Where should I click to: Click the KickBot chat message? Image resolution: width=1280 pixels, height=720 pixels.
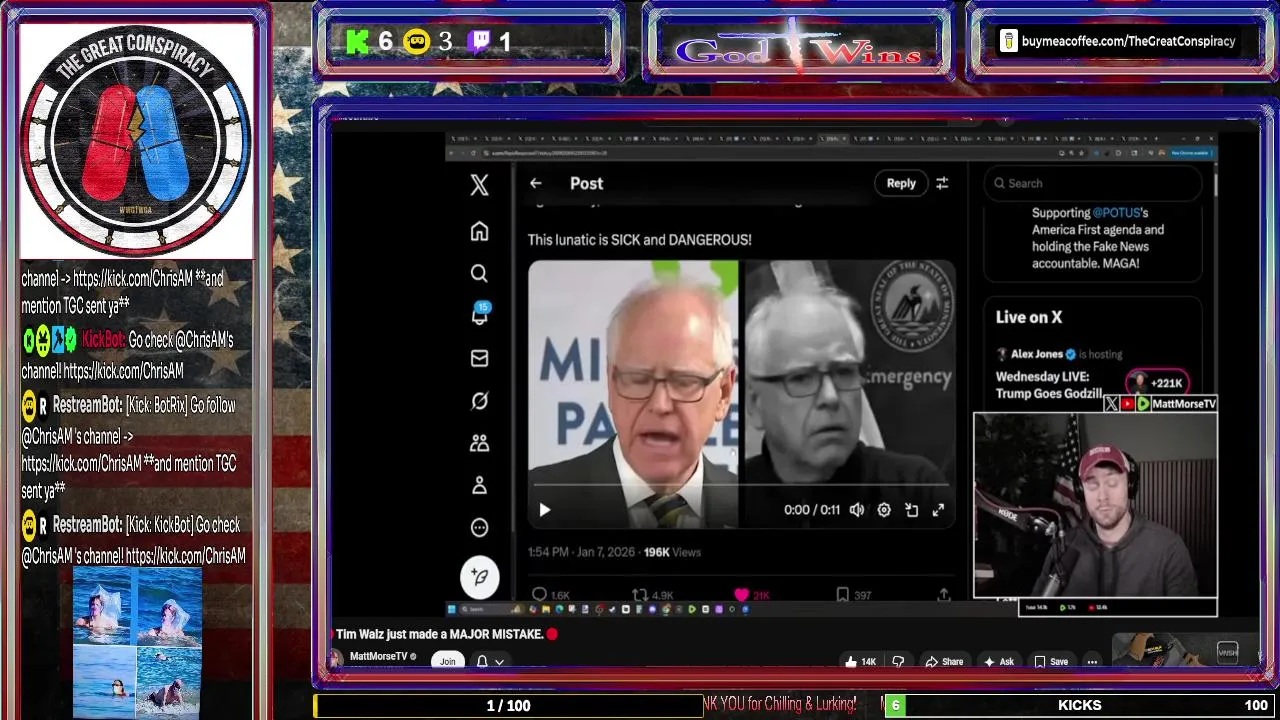[130, 355]
